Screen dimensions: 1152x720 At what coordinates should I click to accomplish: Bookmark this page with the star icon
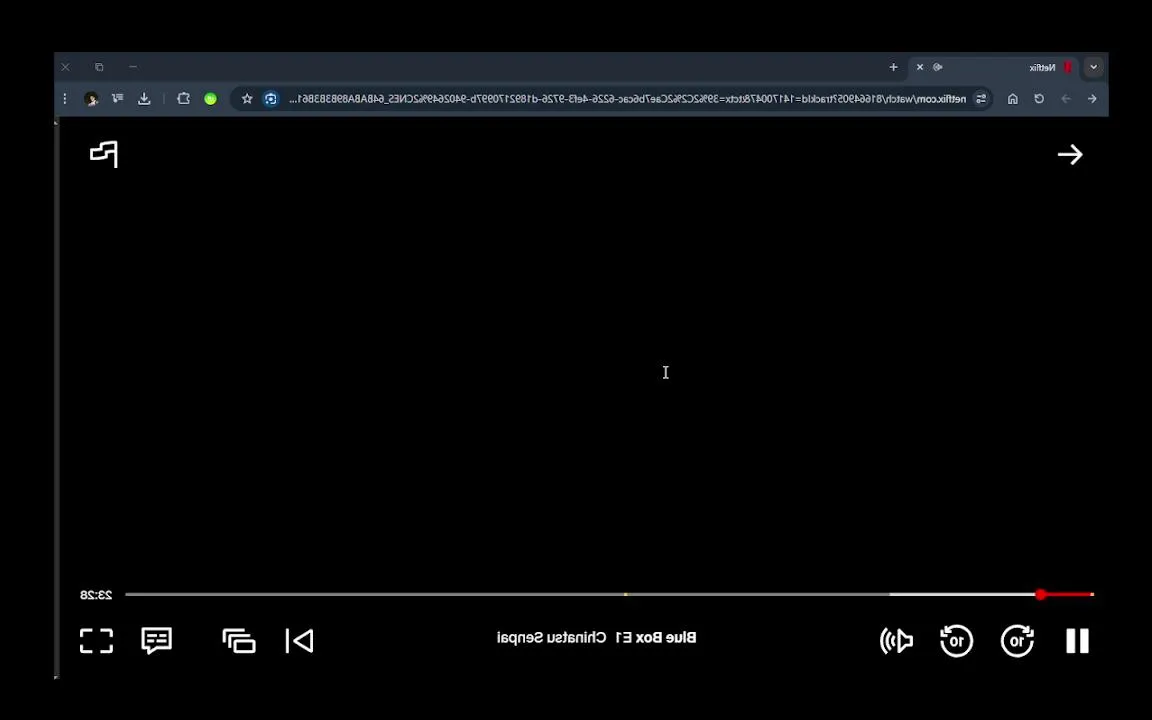click(x=247, y=98)
